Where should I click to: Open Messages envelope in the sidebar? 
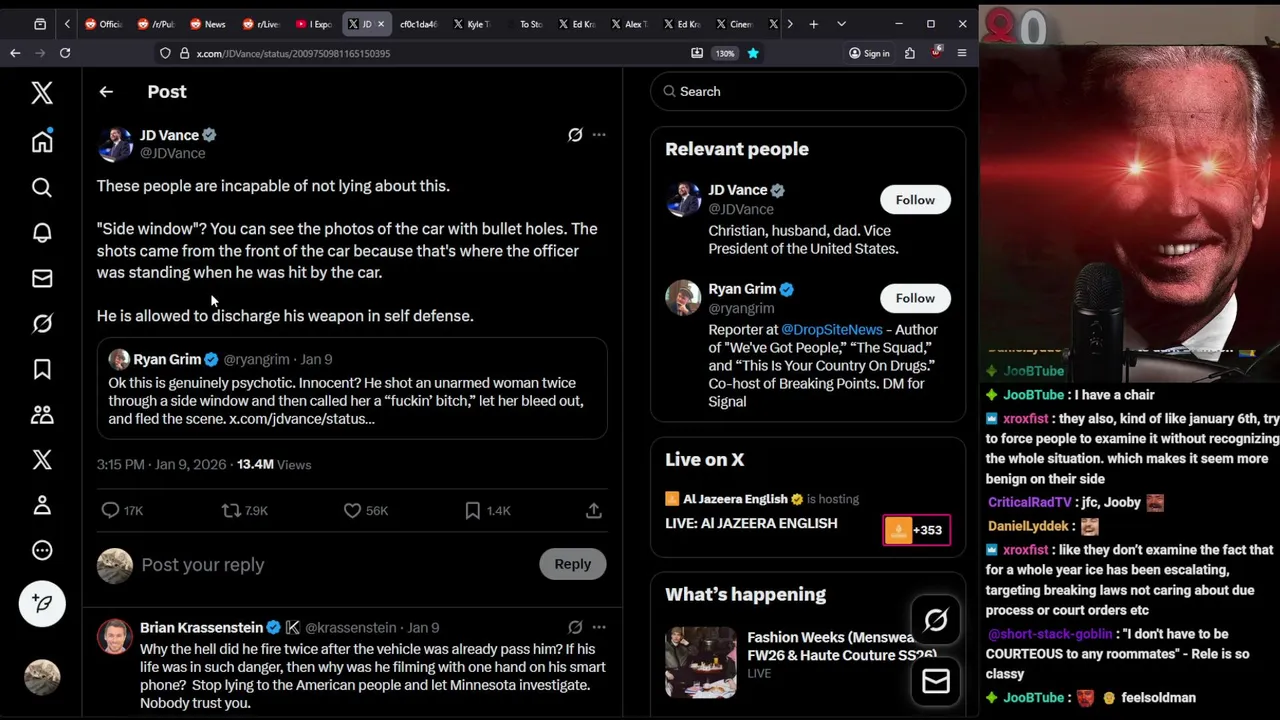[42, 278]
